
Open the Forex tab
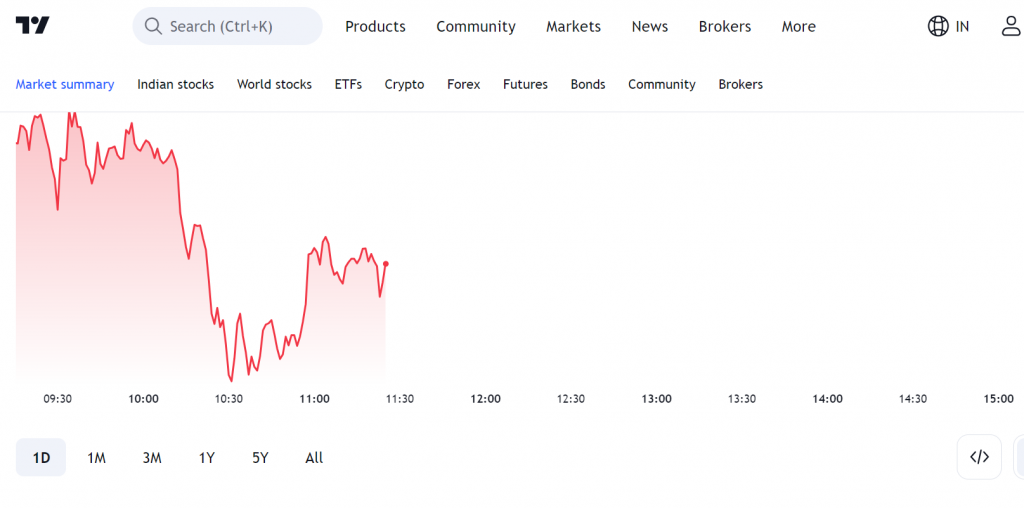pyautogui.click(x=464, y=84)
